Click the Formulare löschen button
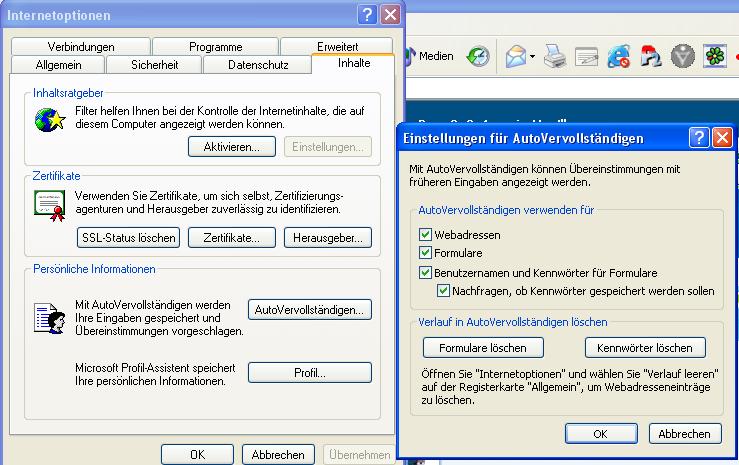This screenshot has height=465, width=739. click(x=483, y=348)
